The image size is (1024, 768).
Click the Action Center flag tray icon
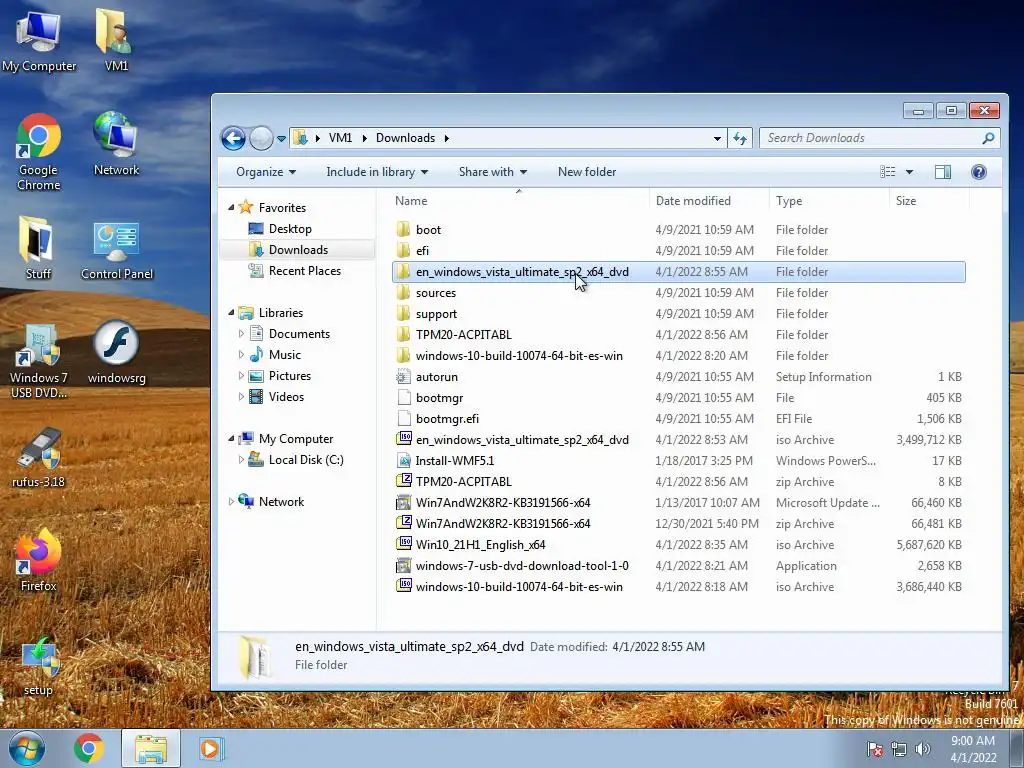874,749
